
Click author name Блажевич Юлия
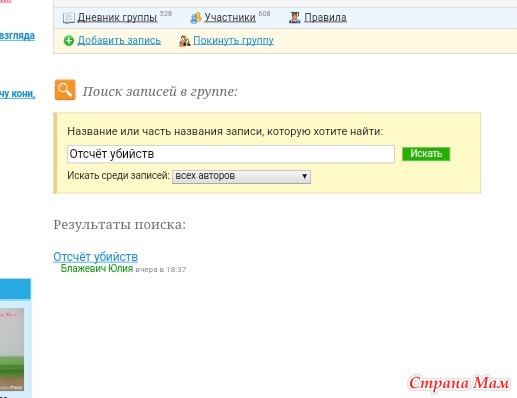[x=97, y=268]
